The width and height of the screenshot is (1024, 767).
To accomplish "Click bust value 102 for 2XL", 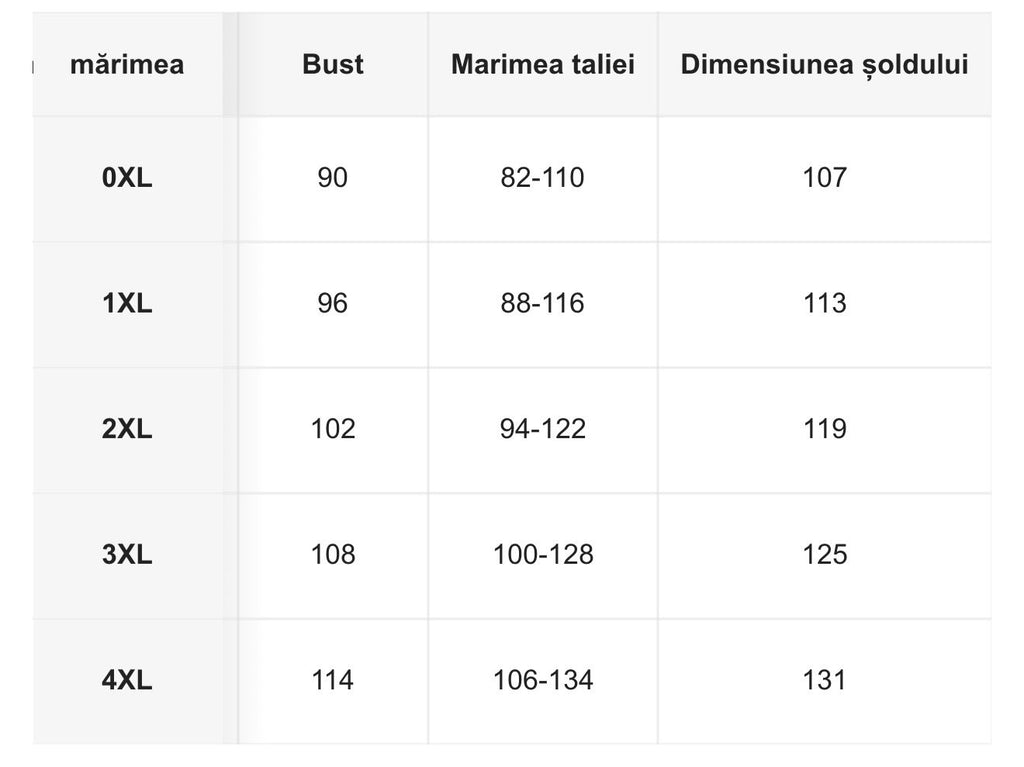I will point(332,429).
